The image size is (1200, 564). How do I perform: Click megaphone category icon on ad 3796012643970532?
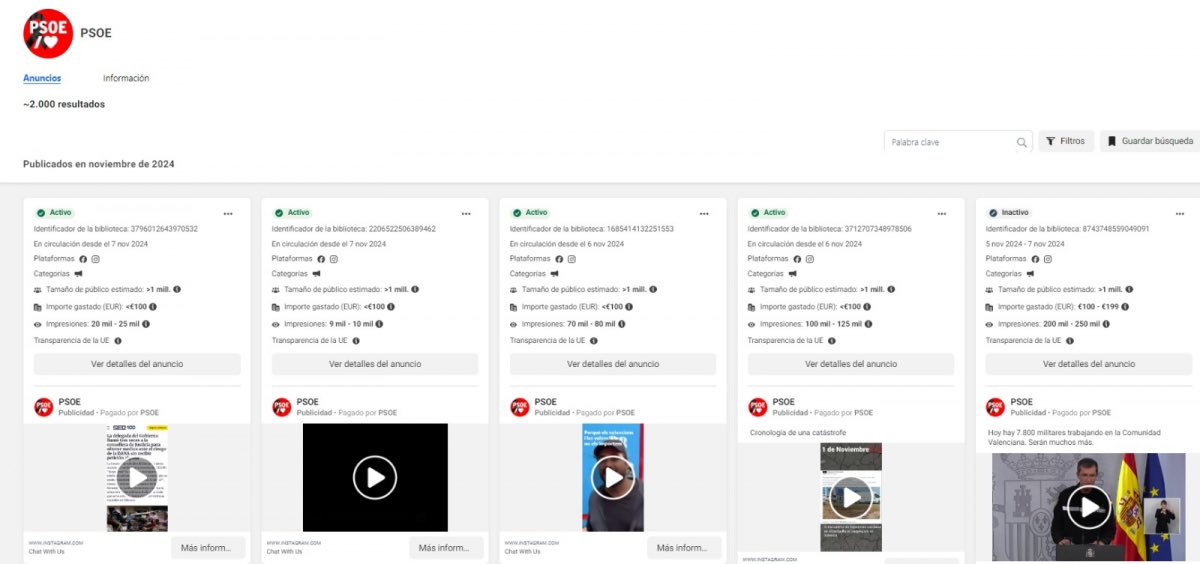pos(79,273)
